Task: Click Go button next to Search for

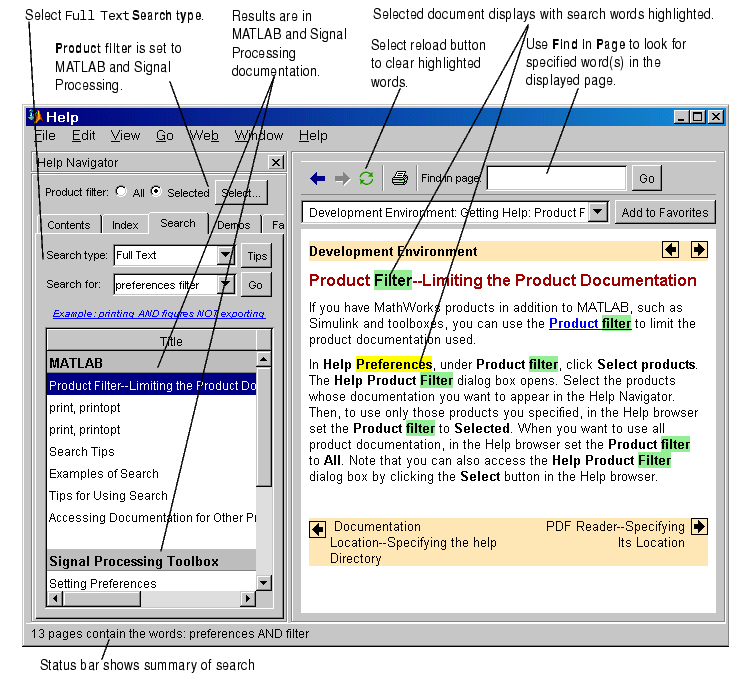Action: (x=255, y=285)
